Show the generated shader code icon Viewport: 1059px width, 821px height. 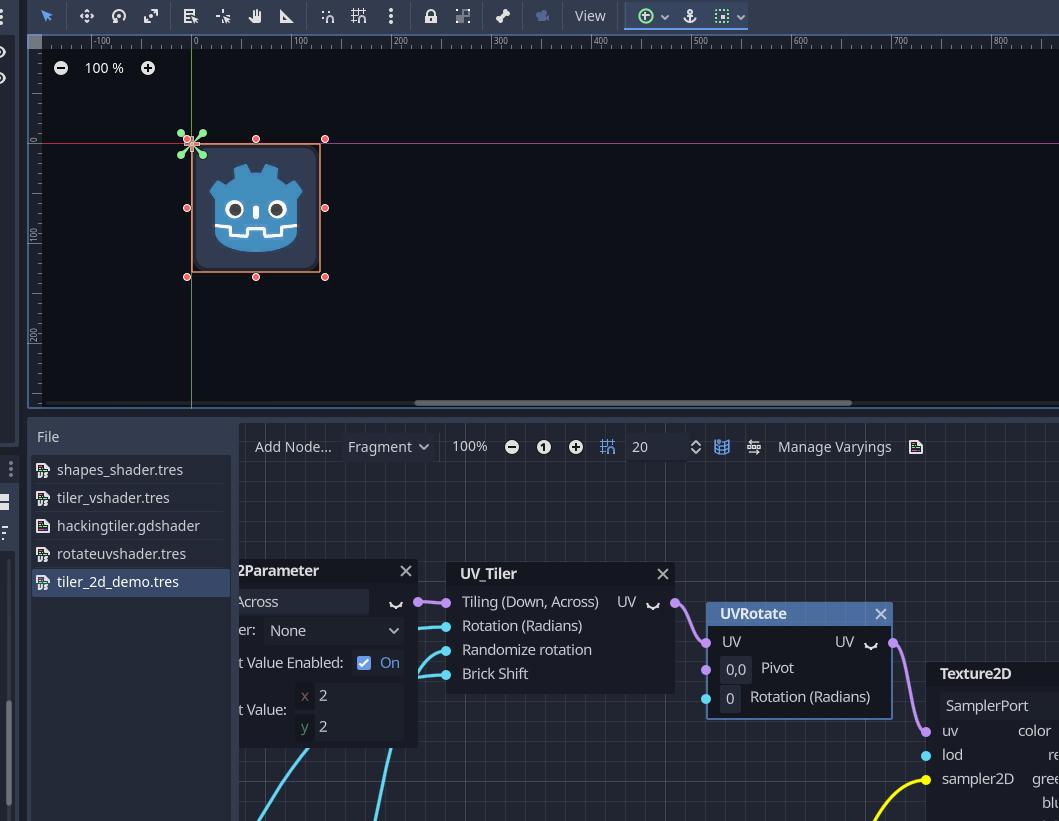(916, 447)
